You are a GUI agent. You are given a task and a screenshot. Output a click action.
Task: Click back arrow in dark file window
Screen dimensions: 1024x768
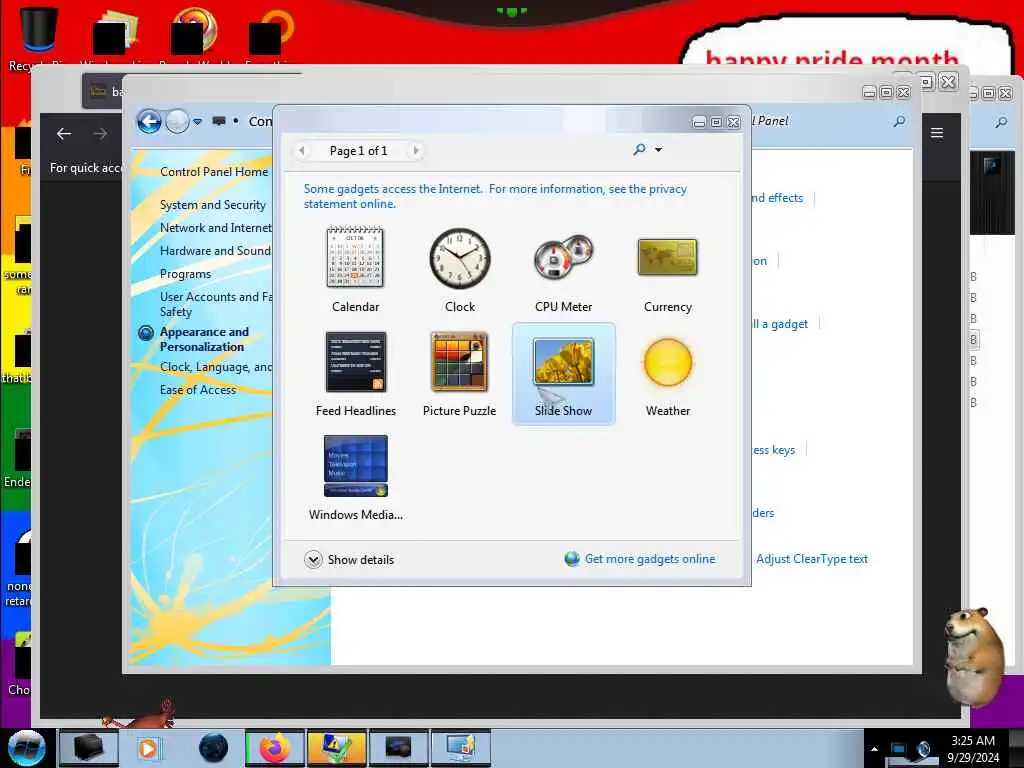tap(64, 134)
